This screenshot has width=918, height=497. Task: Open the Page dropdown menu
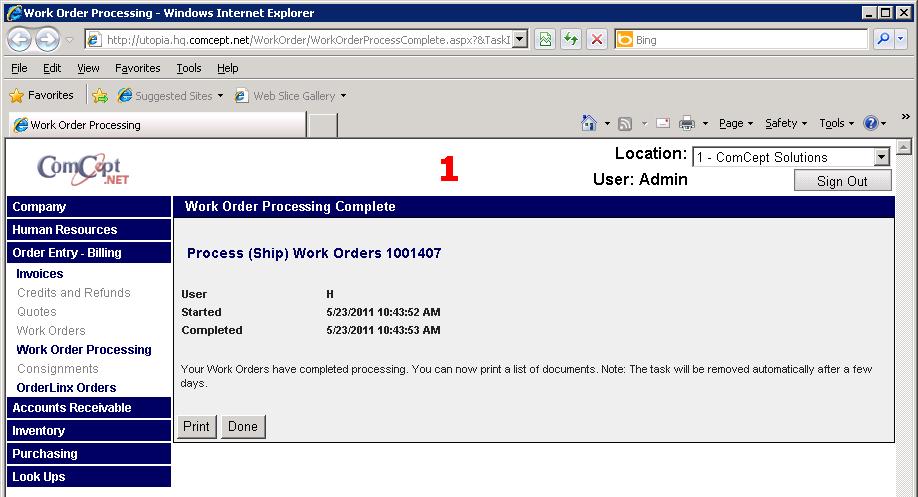[736, 123]
